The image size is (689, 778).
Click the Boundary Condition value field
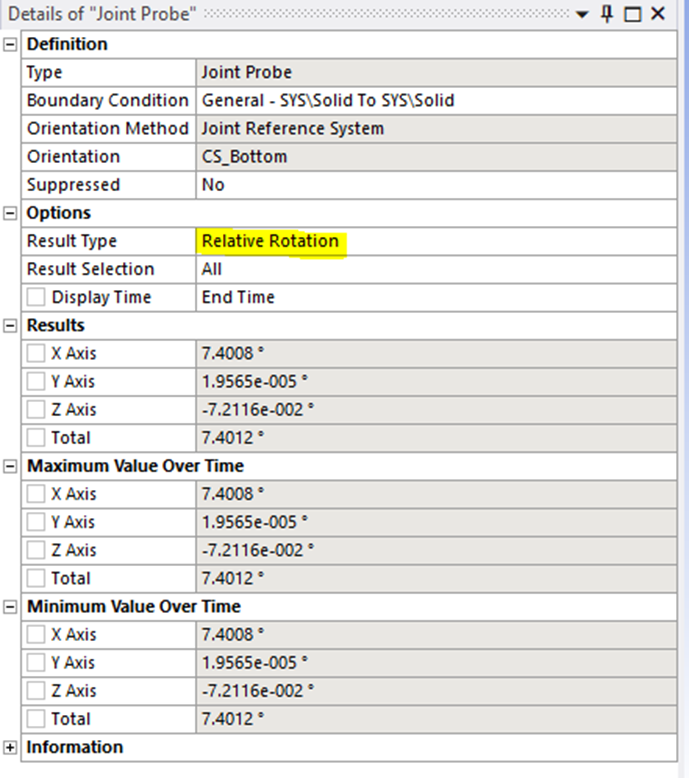coord(435,101)
